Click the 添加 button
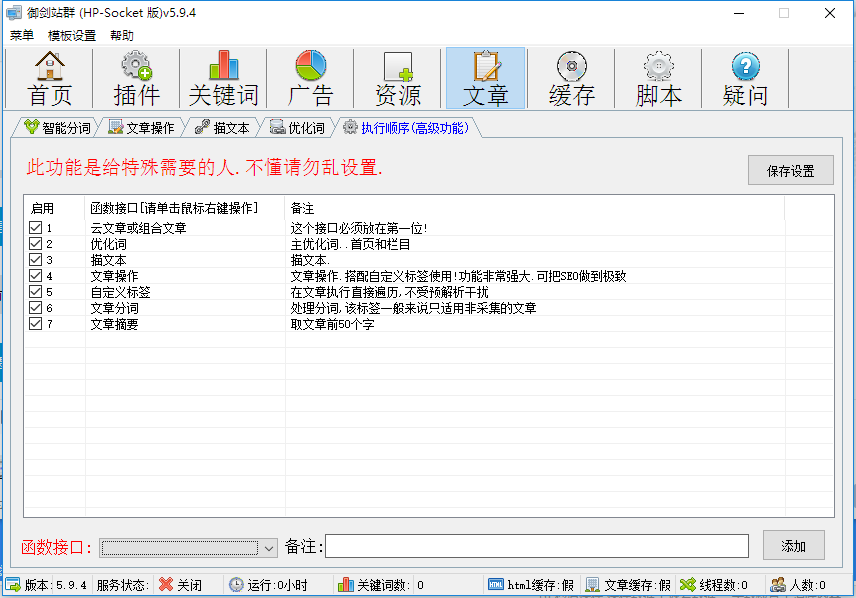The image size is (856, 598). point(793,546)
